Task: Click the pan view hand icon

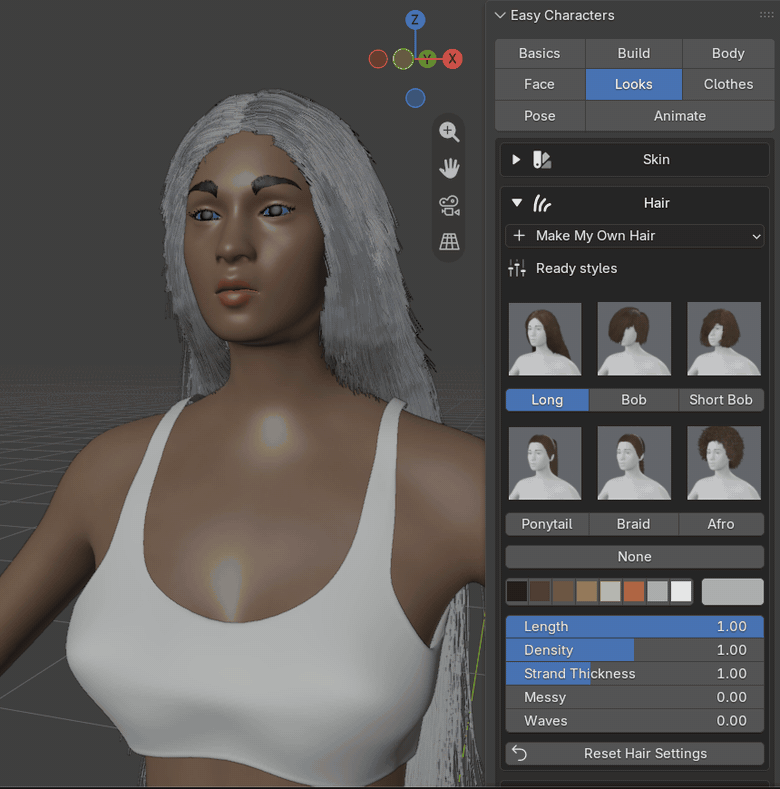Action: [x=449, y=169]
